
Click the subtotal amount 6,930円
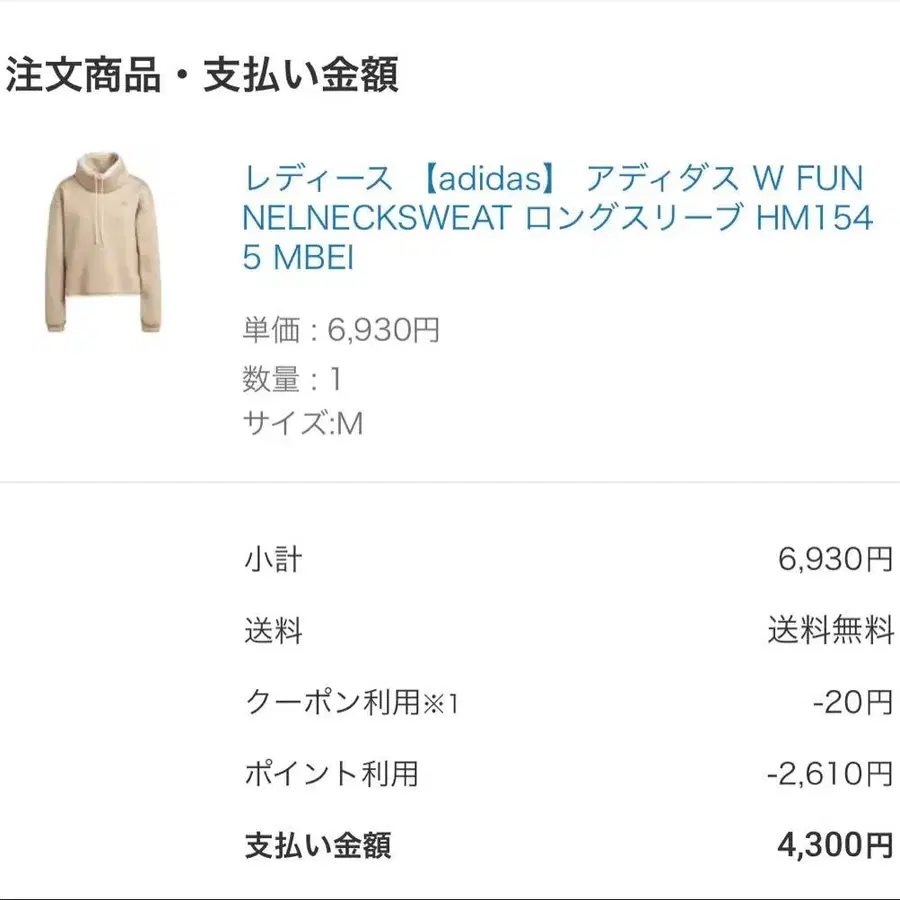(x=835, y=559)
